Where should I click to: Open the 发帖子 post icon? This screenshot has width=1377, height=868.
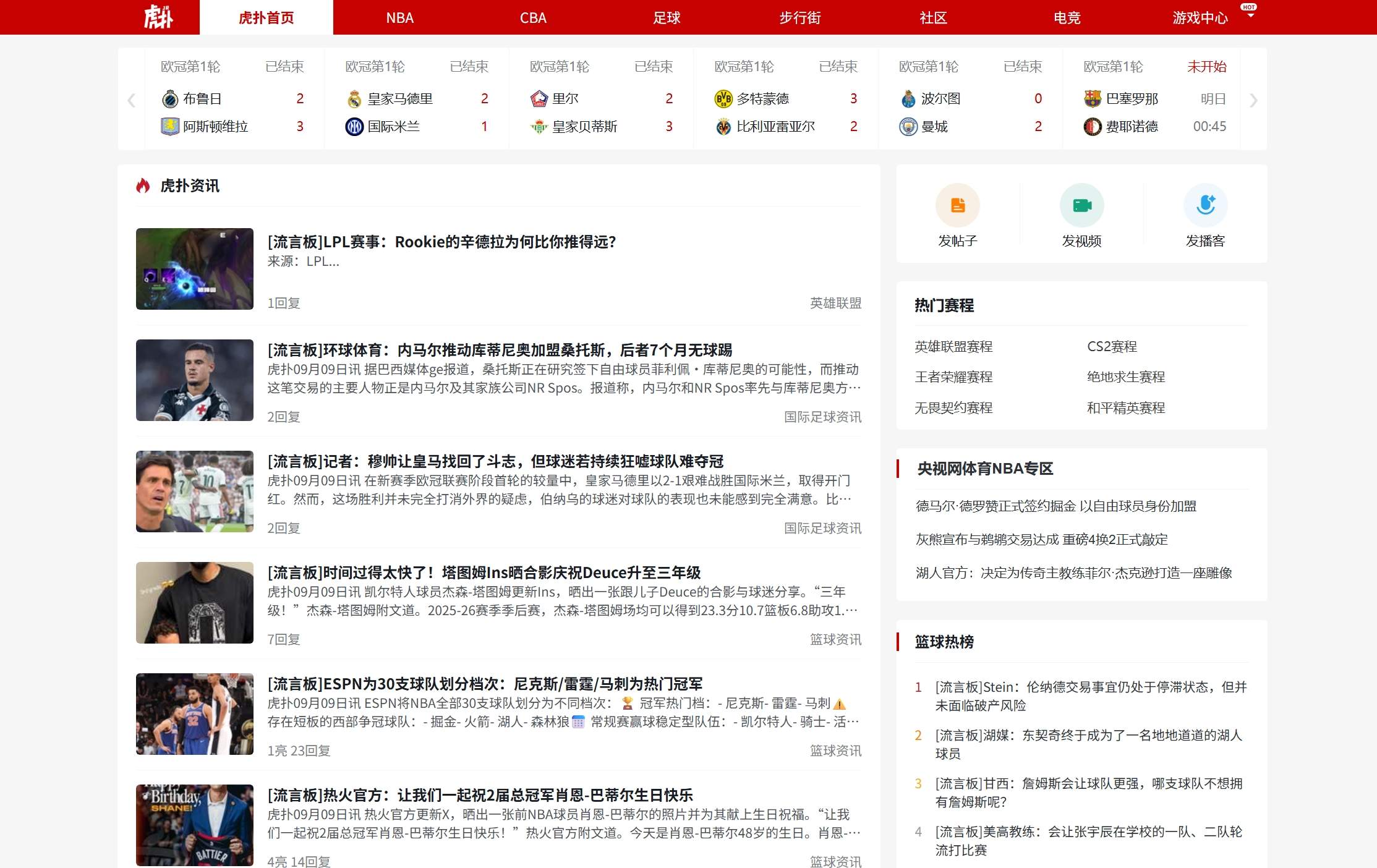point(958,205)
